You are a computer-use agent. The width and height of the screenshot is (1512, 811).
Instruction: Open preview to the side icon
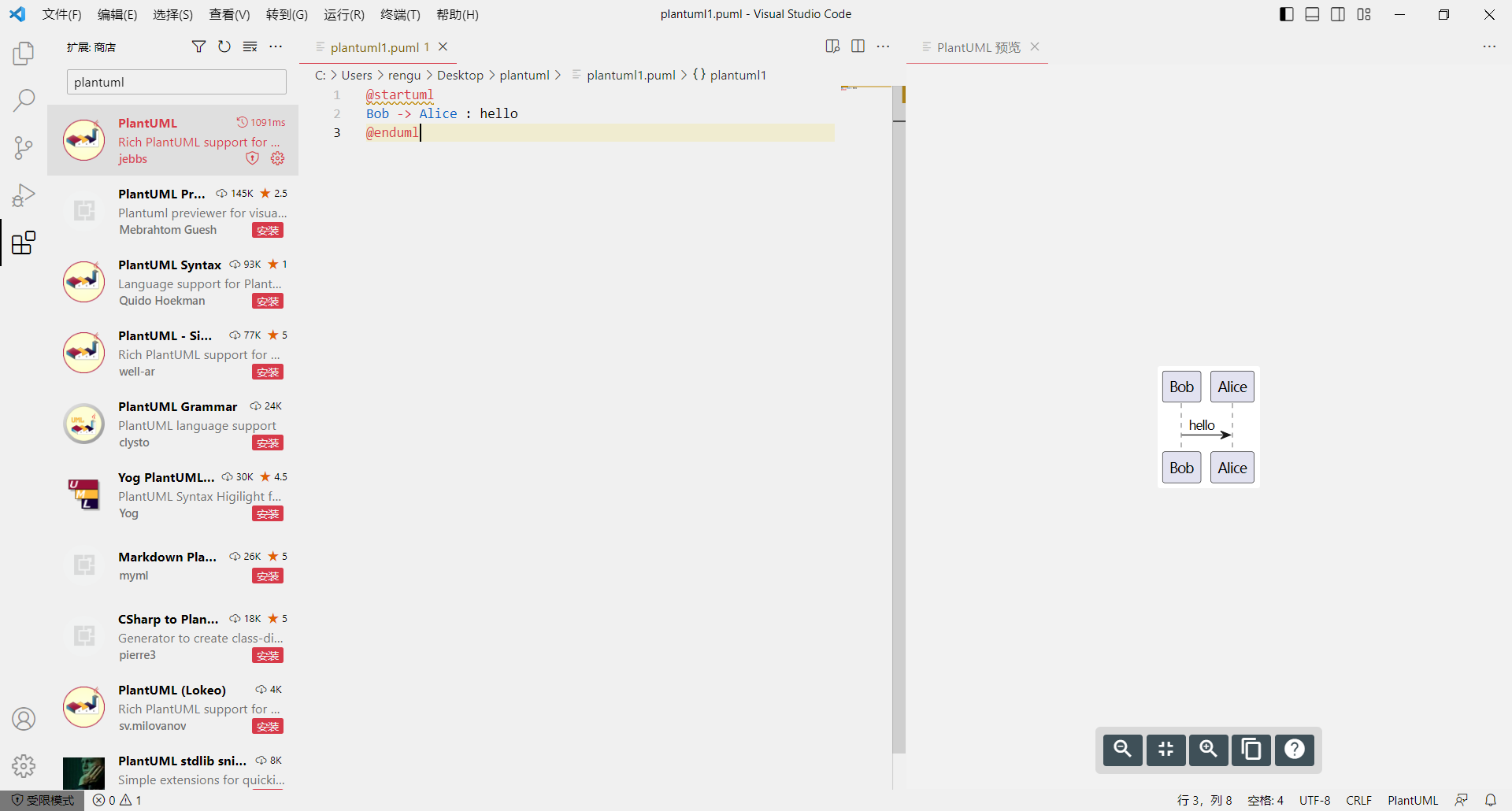pyautogui.click(x=832, y=46)
